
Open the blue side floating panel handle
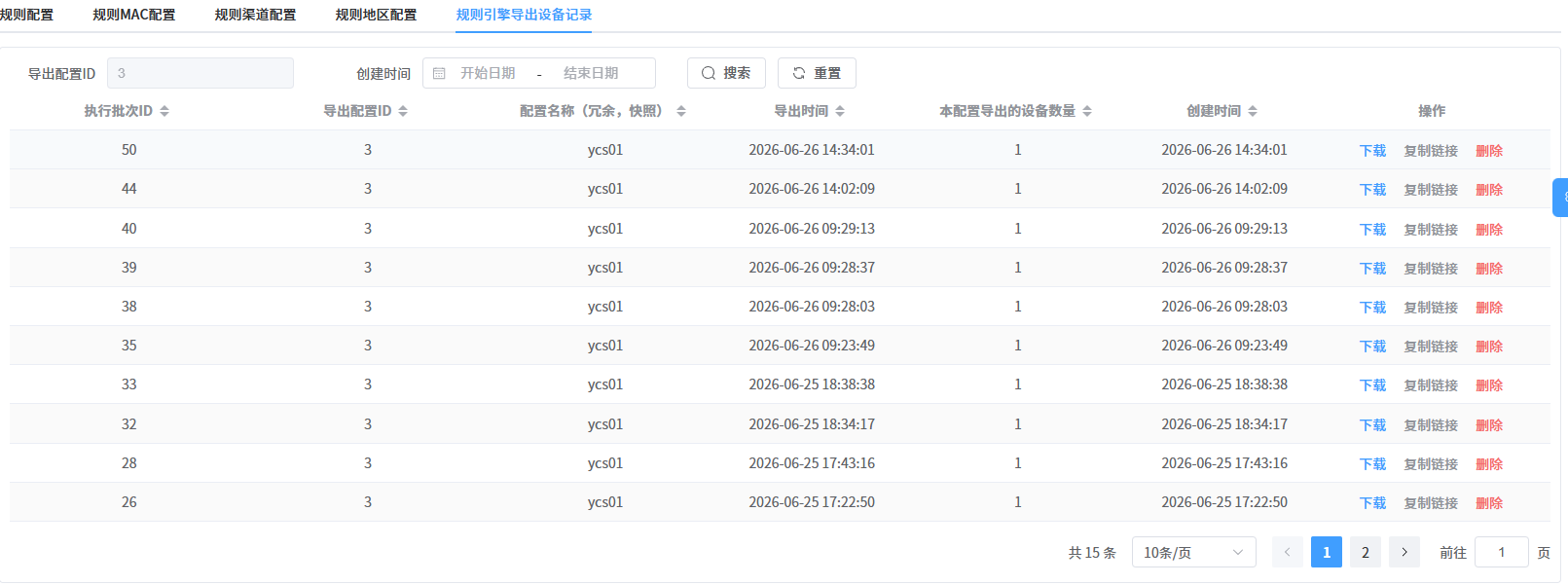tap(1560, 198)
